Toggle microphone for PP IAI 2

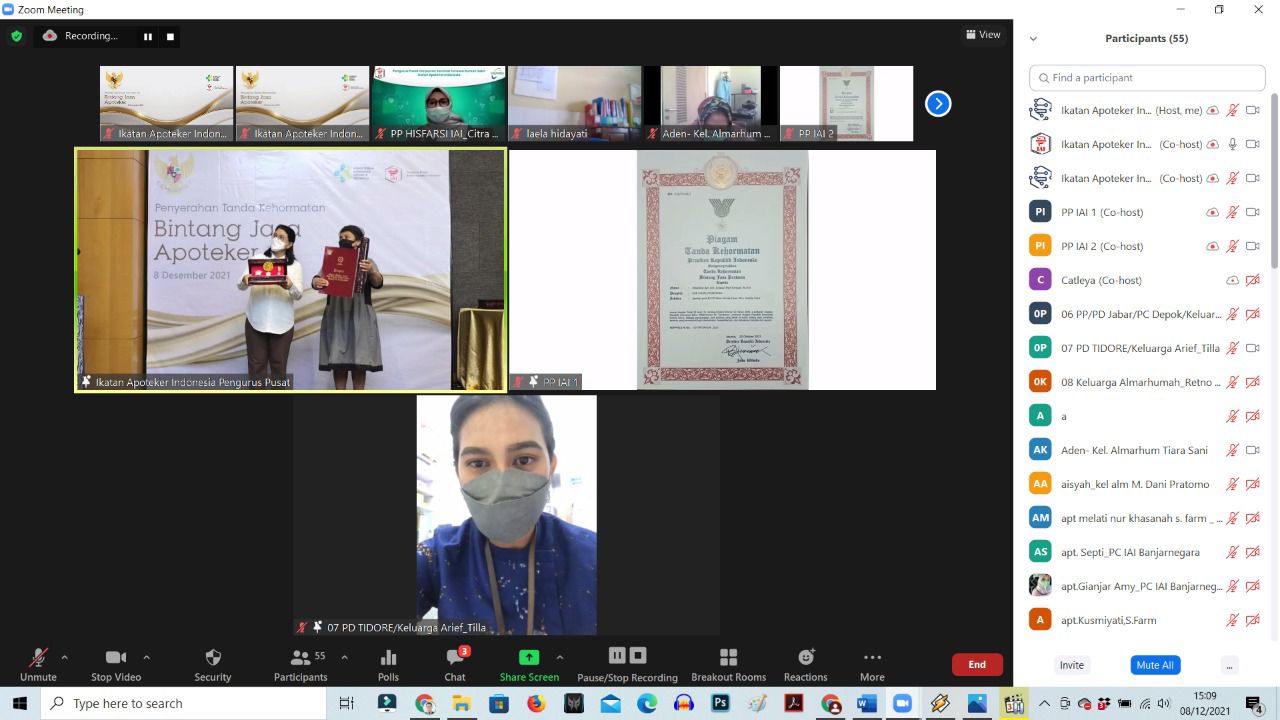pyautogui.click(x=1233, y=247)
